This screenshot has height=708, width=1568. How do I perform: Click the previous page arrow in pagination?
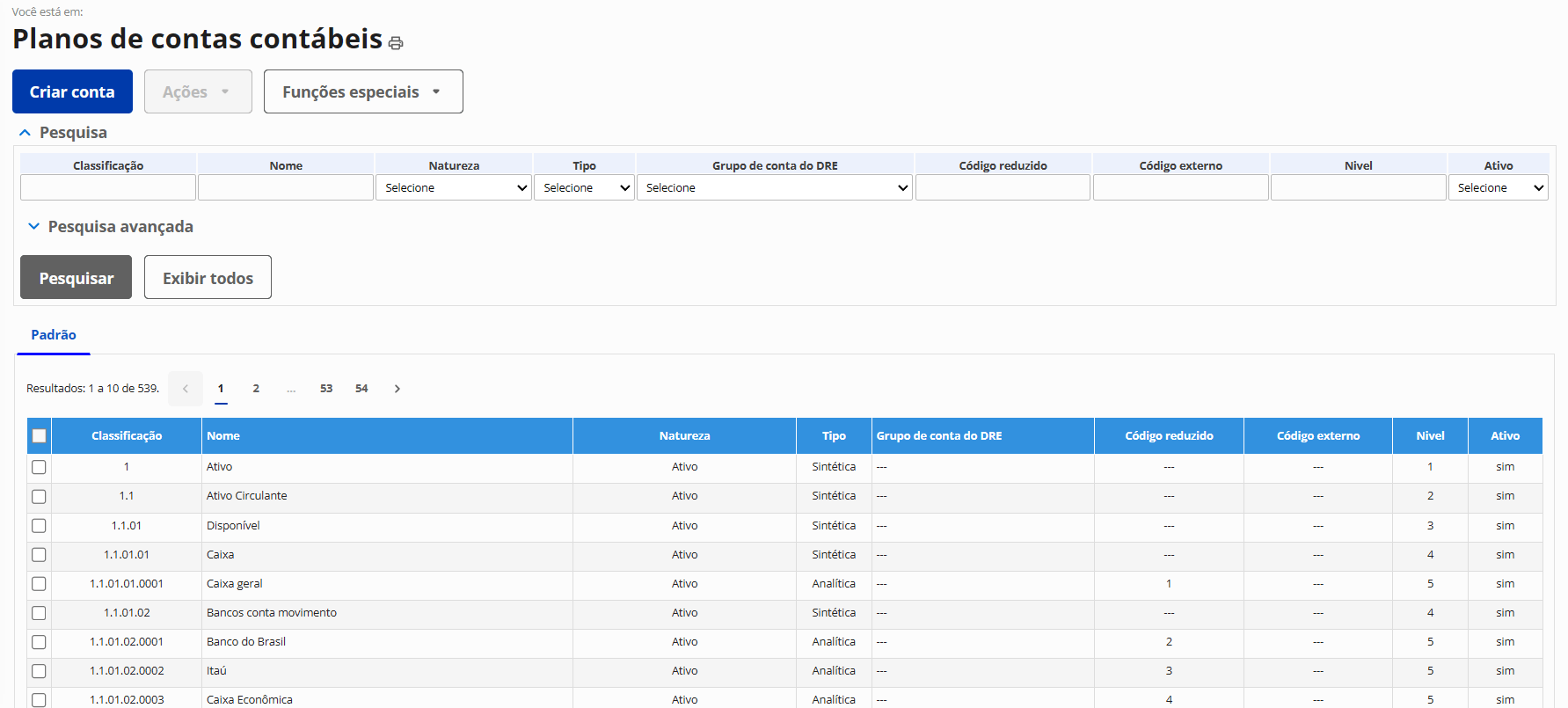[x=185, y=389]
